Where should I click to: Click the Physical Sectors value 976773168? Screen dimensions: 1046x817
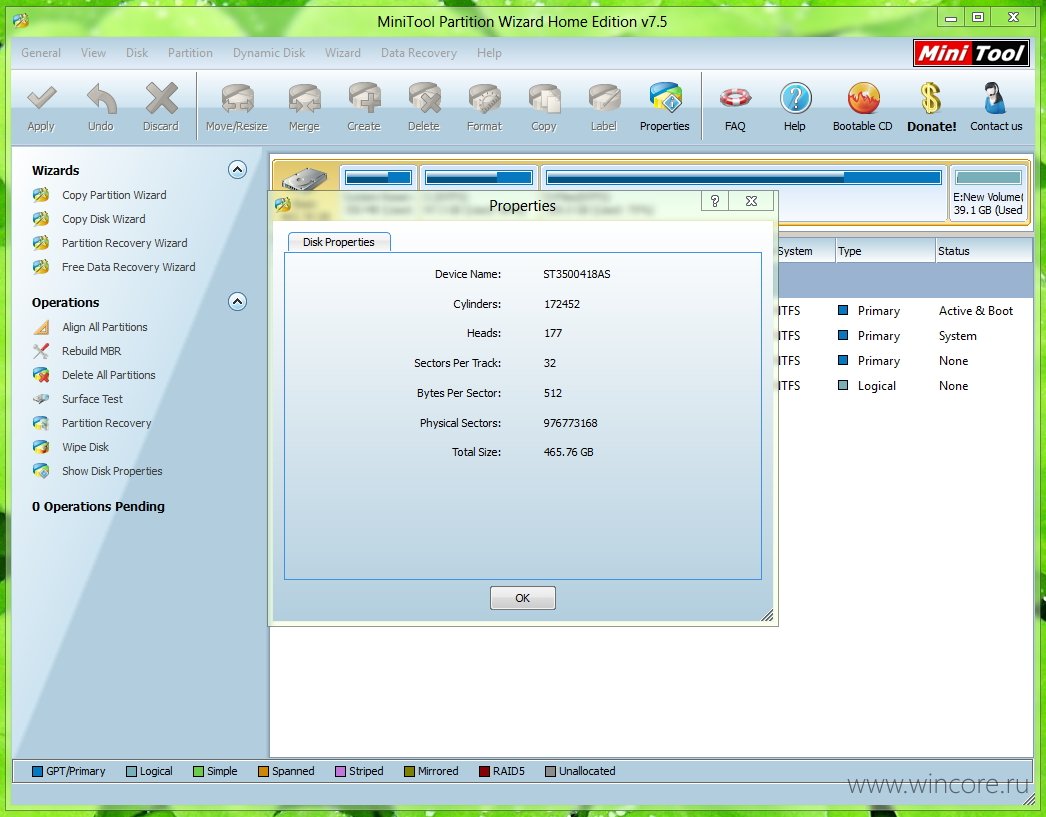pos(570,423)
